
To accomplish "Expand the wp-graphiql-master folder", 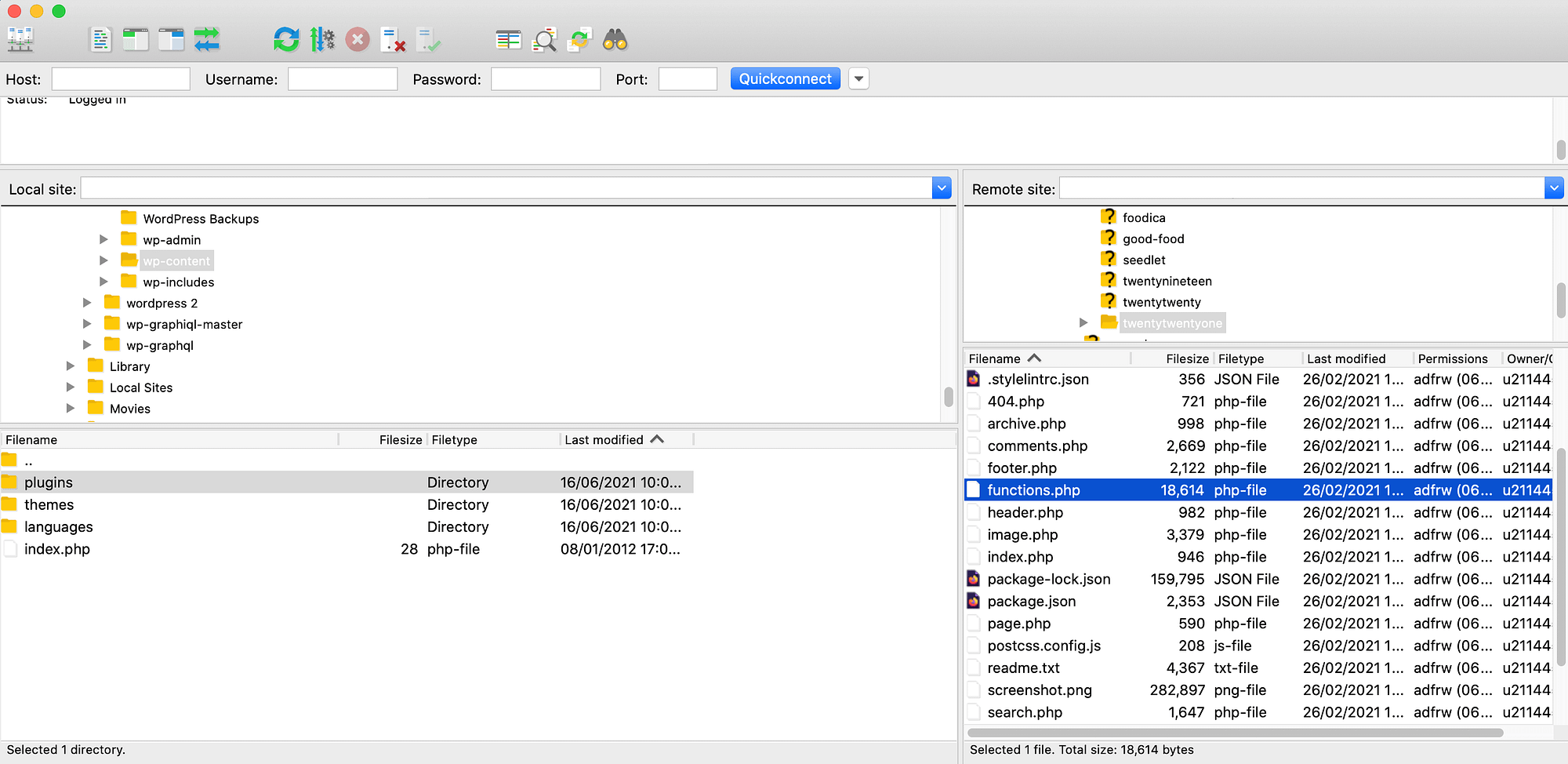I will pos(87,323).
